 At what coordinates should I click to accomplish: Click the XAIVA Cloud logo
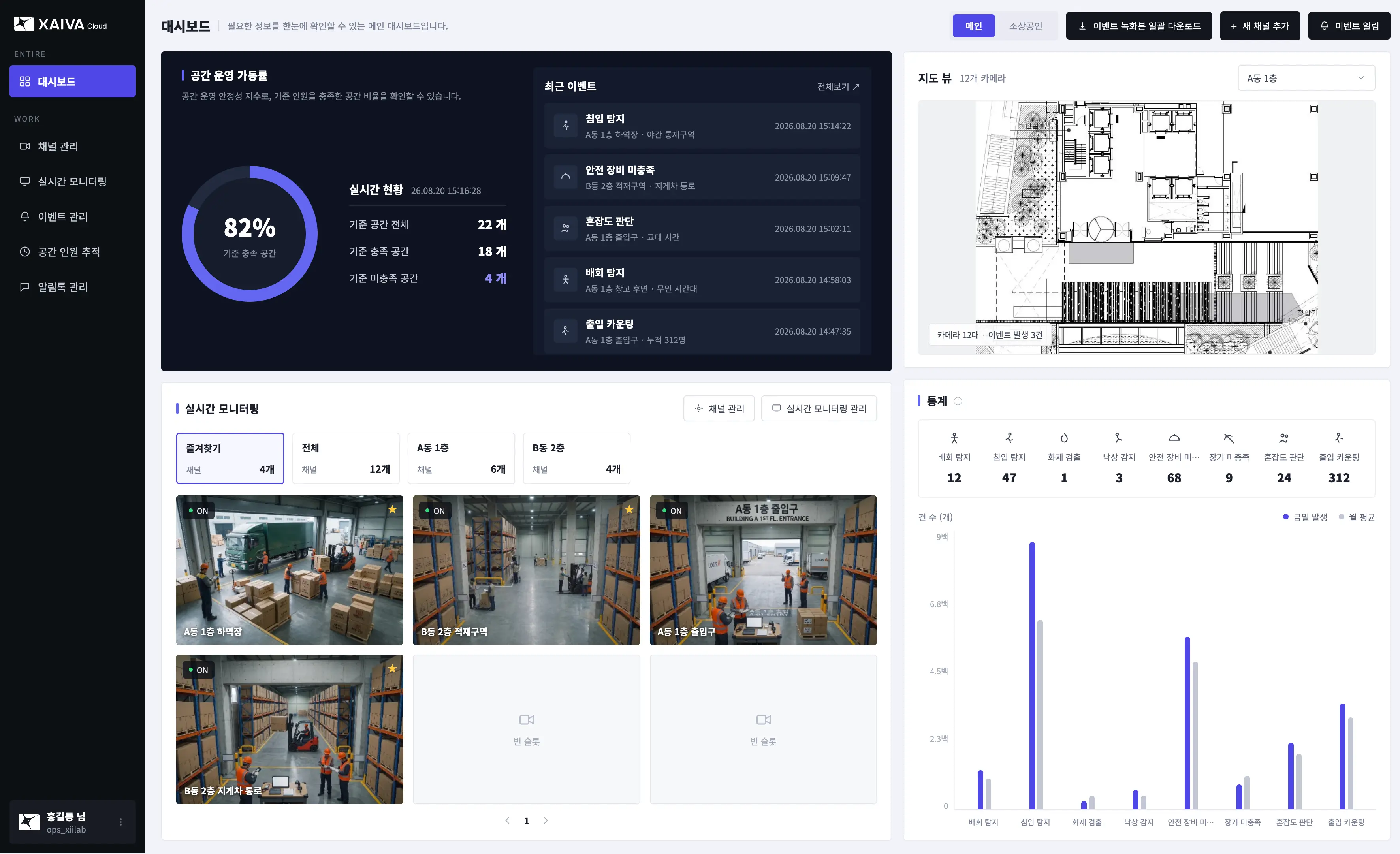[60, 24]
